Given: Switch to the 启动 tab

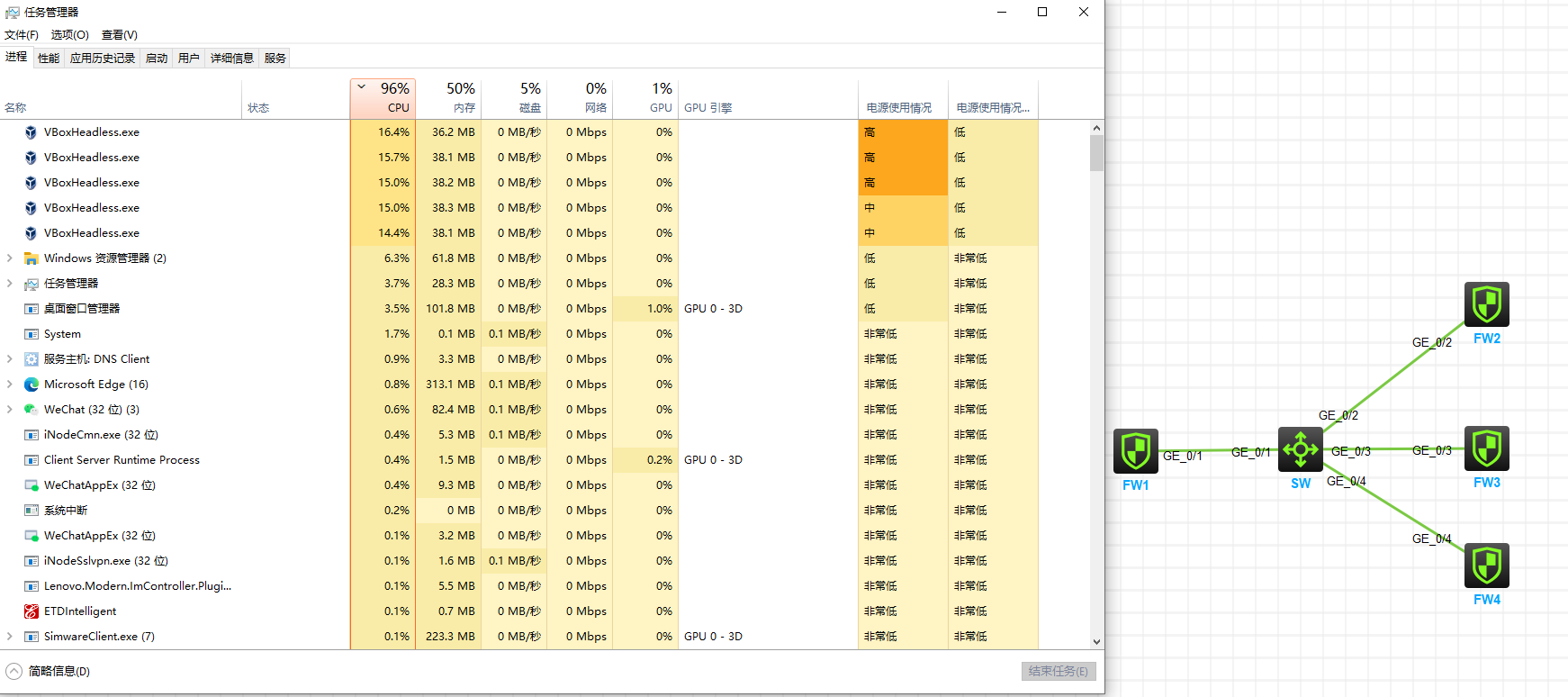Looking at the screenshot, I should [x=157, y=59].
